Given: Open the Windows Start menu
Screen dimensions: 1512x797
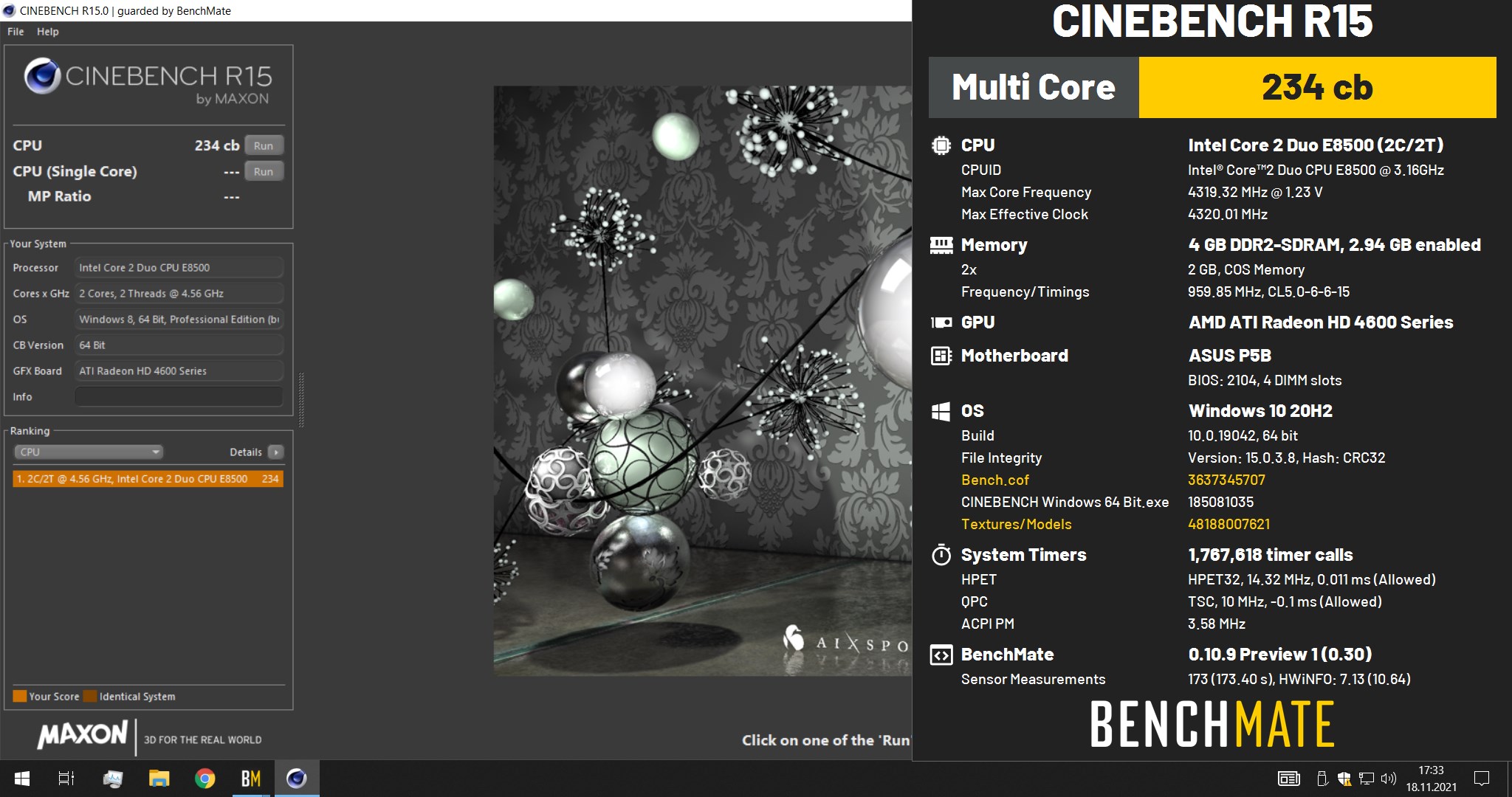Looking at the screenshot, I should pos(22,779).
